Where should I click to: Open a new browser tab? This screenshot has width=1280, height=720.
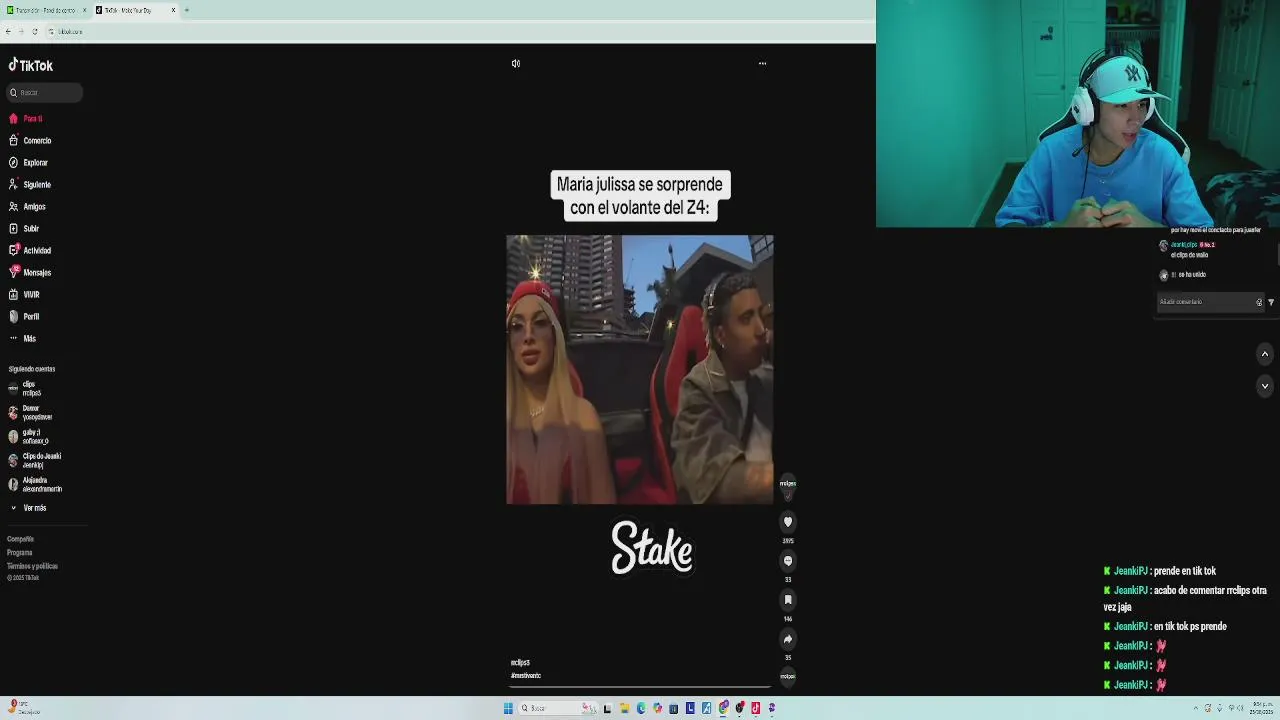click(x=186, y=10)
